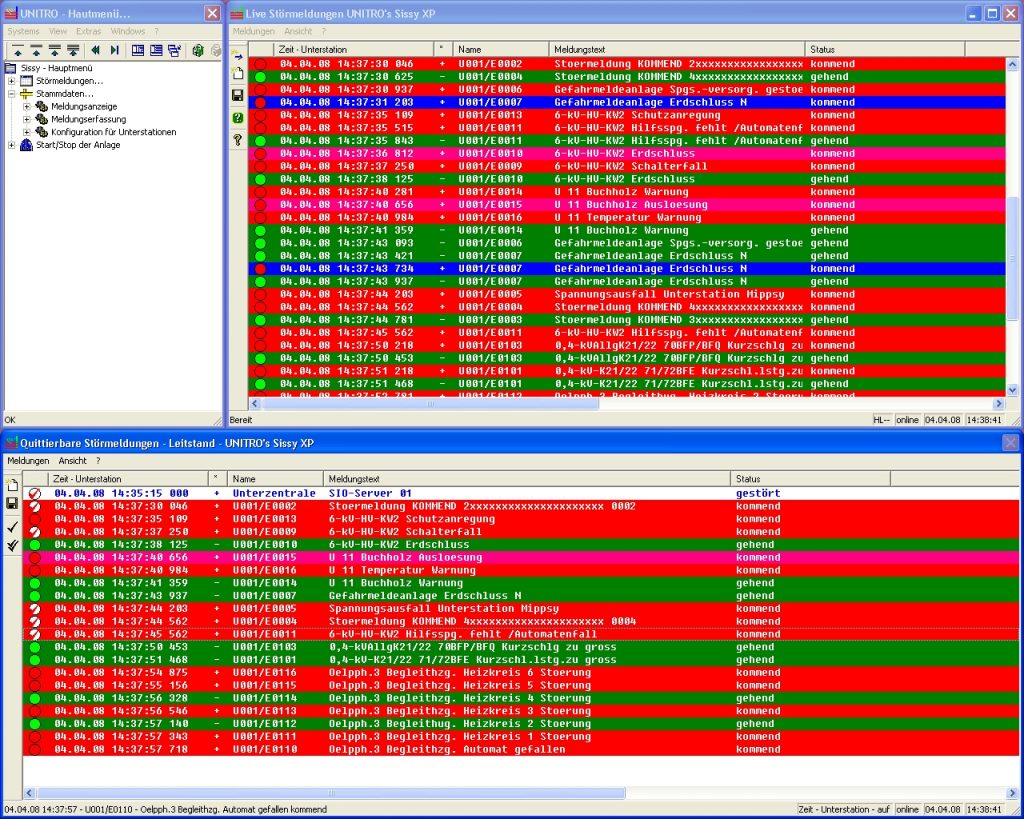This screenshot has width=1024, height=819.
Task: Click the green refresh icon in Hauptmenü toolbar
Action: click(198, 50)
